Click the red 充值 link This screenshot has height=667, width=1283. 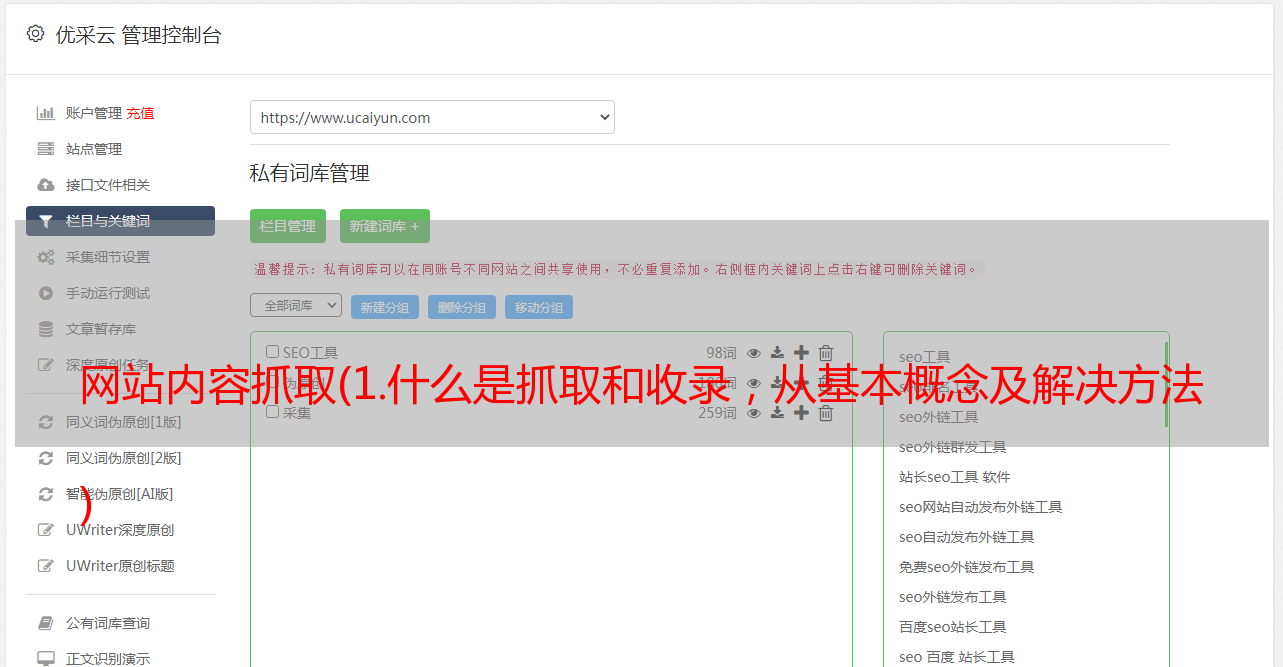tap(140, 113)
